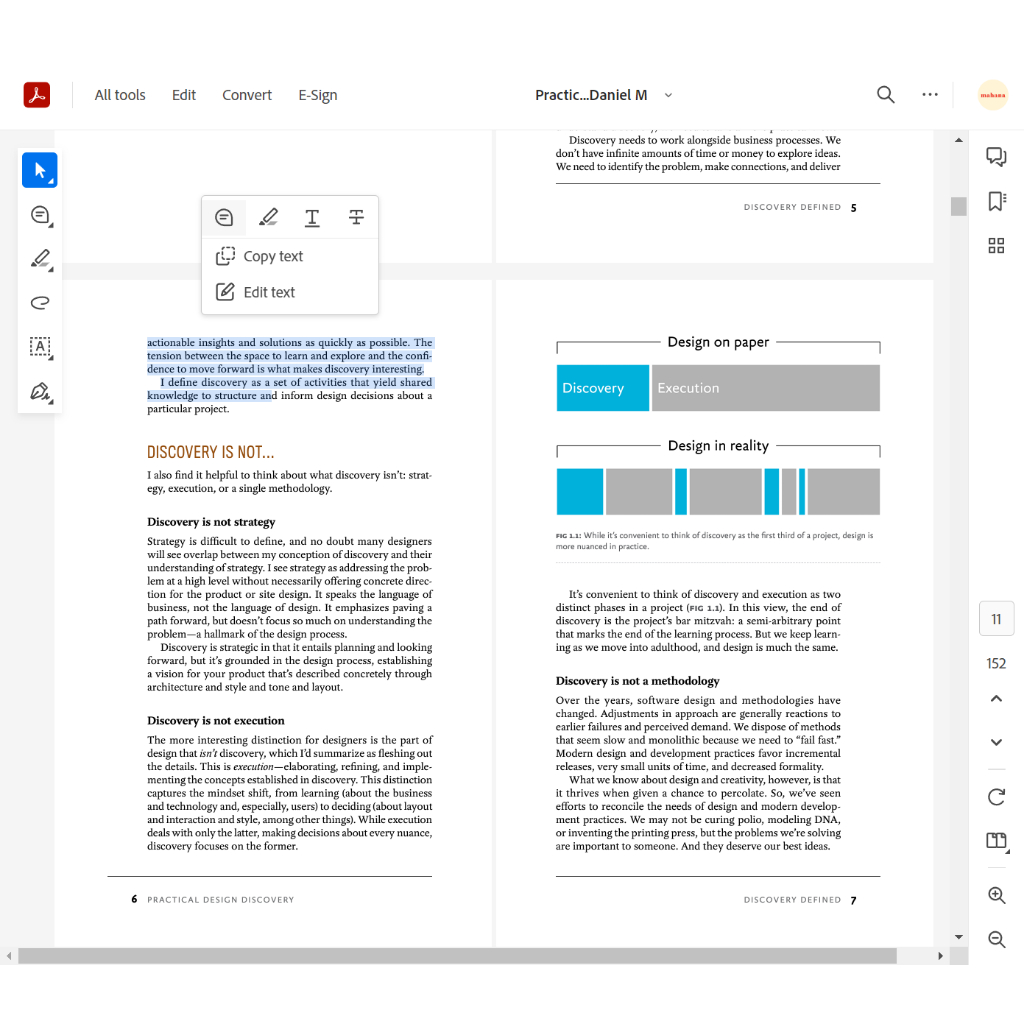Go to previous page with up chevron
The width and height of the screenshot is (1024, 1024).
[x=996, y=699]
